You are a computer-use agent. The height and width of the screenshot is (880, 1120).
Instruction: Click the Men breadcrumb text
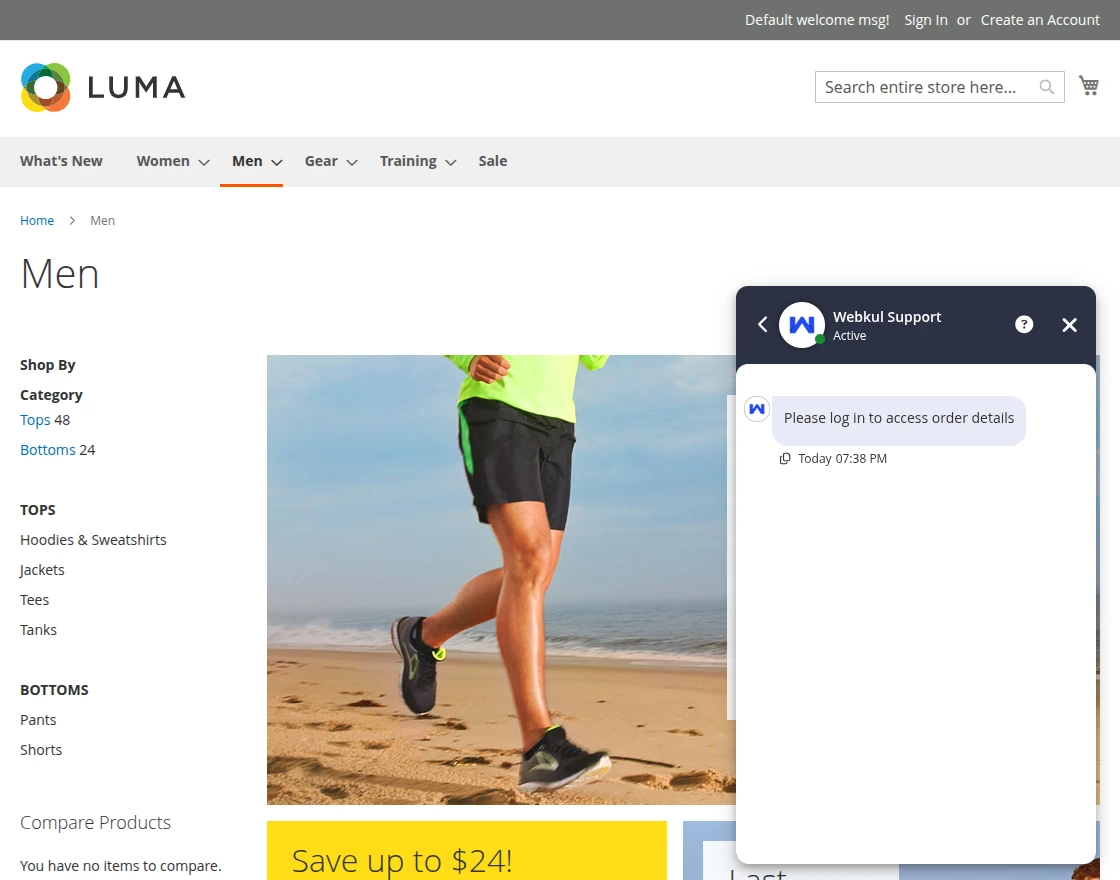pyautogui.click(x=102, y=221)
